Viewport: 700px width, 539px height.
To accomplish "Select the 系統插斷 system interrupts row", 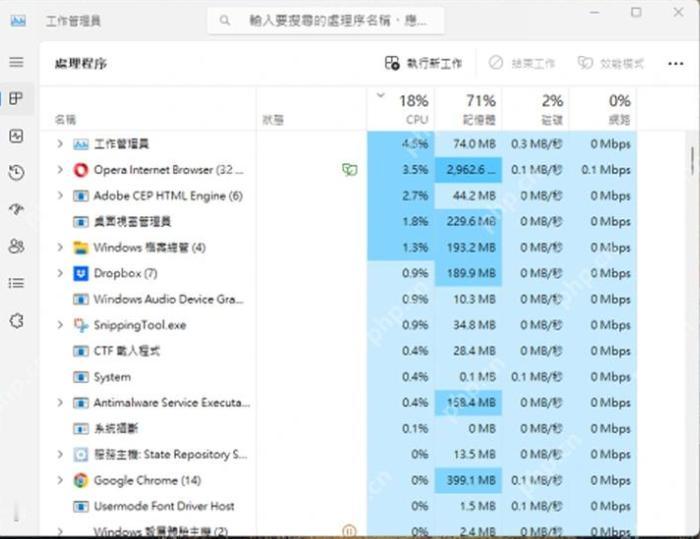I will [116, 429].
